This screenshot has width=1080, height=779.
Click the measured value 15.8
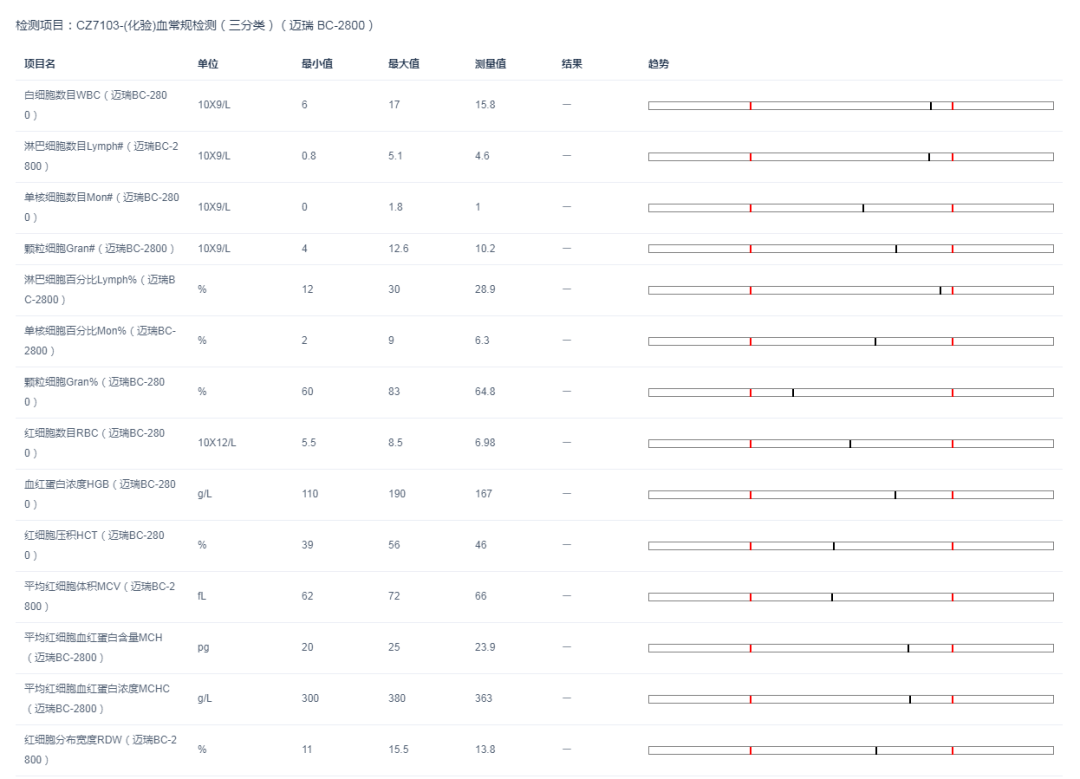[x=485, y=105]
